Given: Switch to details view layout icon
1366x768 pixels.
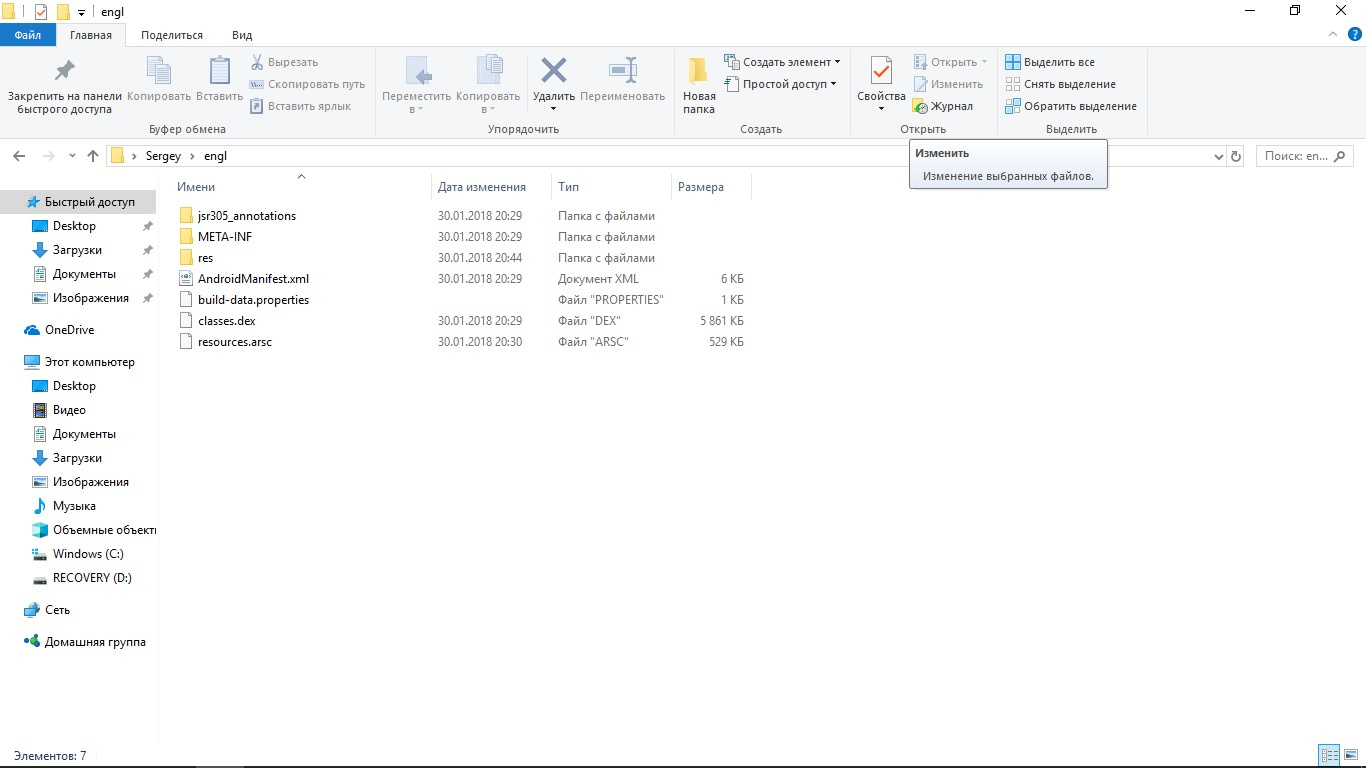Looking at the screenshot, I should point(1329,756).
